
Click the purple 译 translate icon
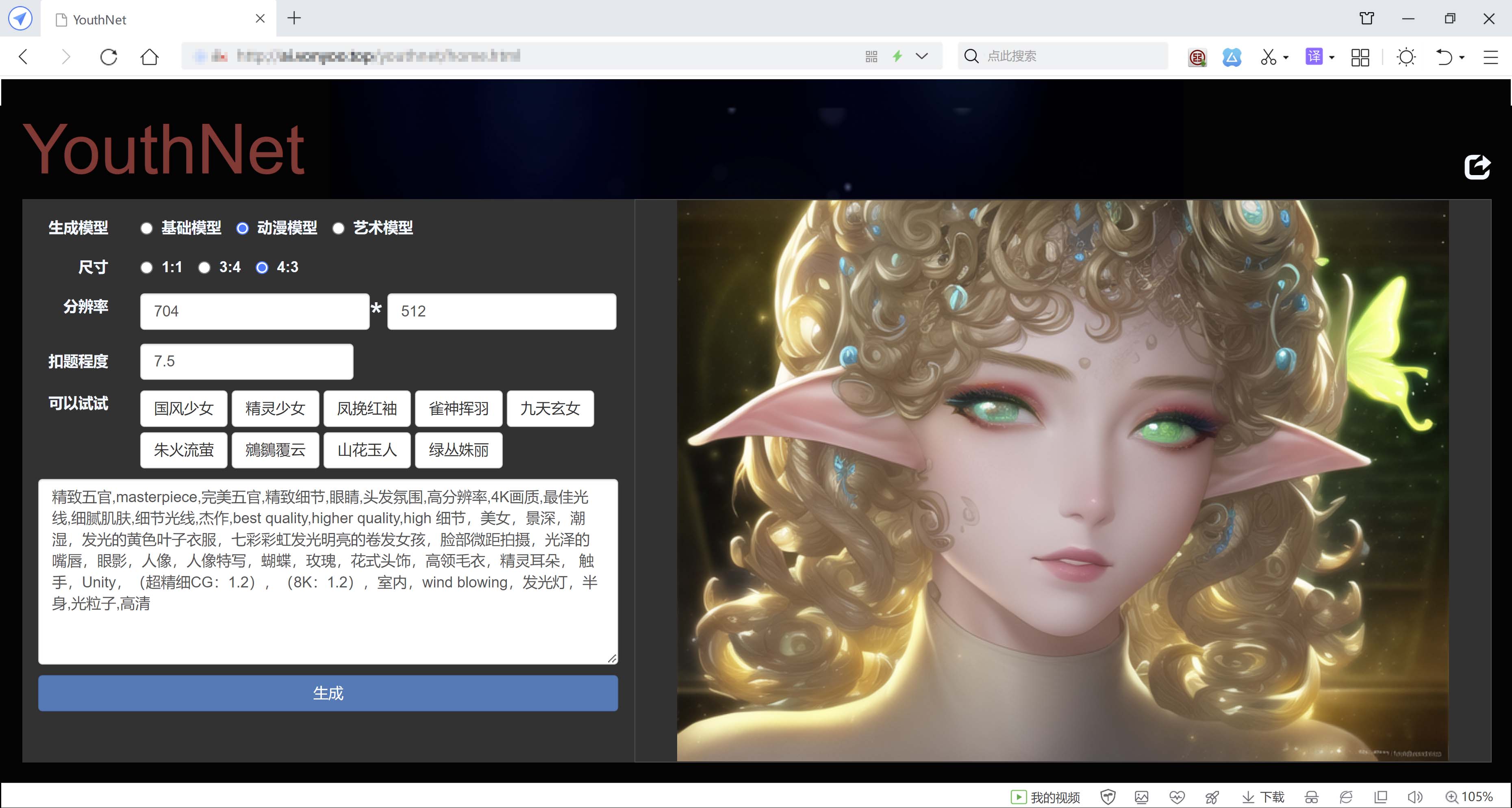[1314, 56]
